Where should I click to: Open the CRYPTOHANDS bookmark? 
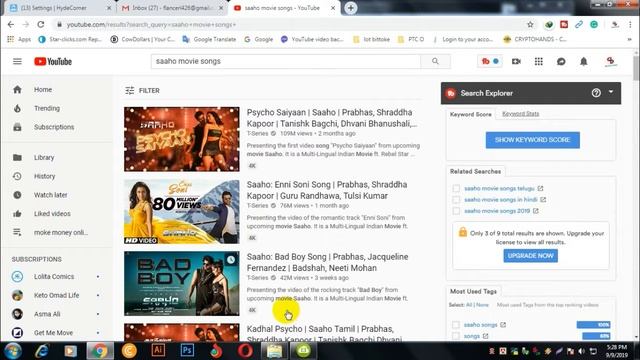point(535,40)
